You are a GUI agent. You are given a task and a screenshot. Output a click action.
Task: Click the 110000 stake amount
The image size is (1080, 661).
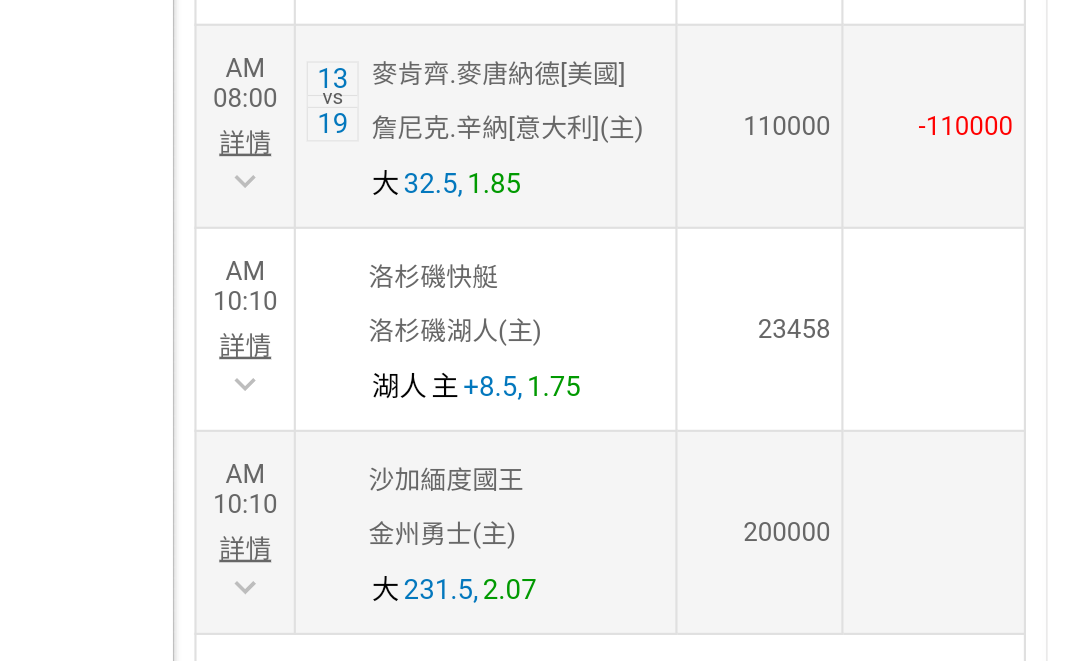[x=786, y=126]
